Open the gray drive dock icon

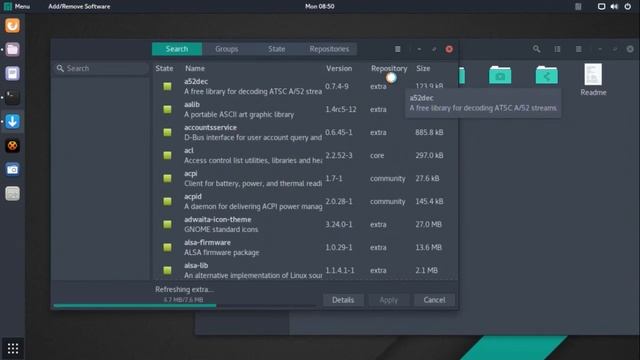point(12,193)
